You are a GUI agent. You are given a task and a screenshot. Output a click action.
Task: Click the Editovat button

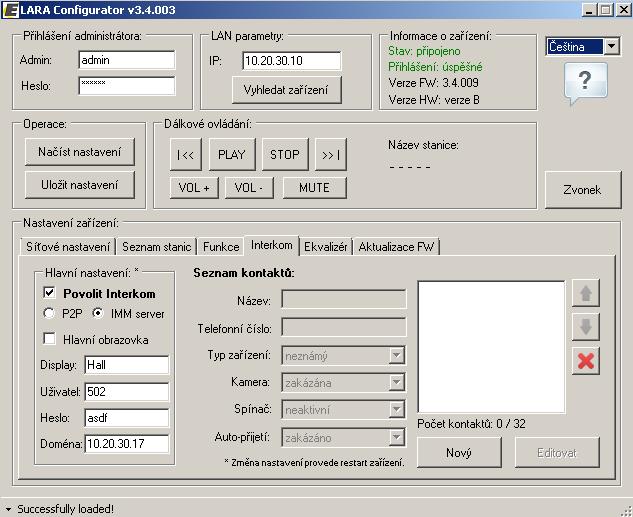coord(557,453)
